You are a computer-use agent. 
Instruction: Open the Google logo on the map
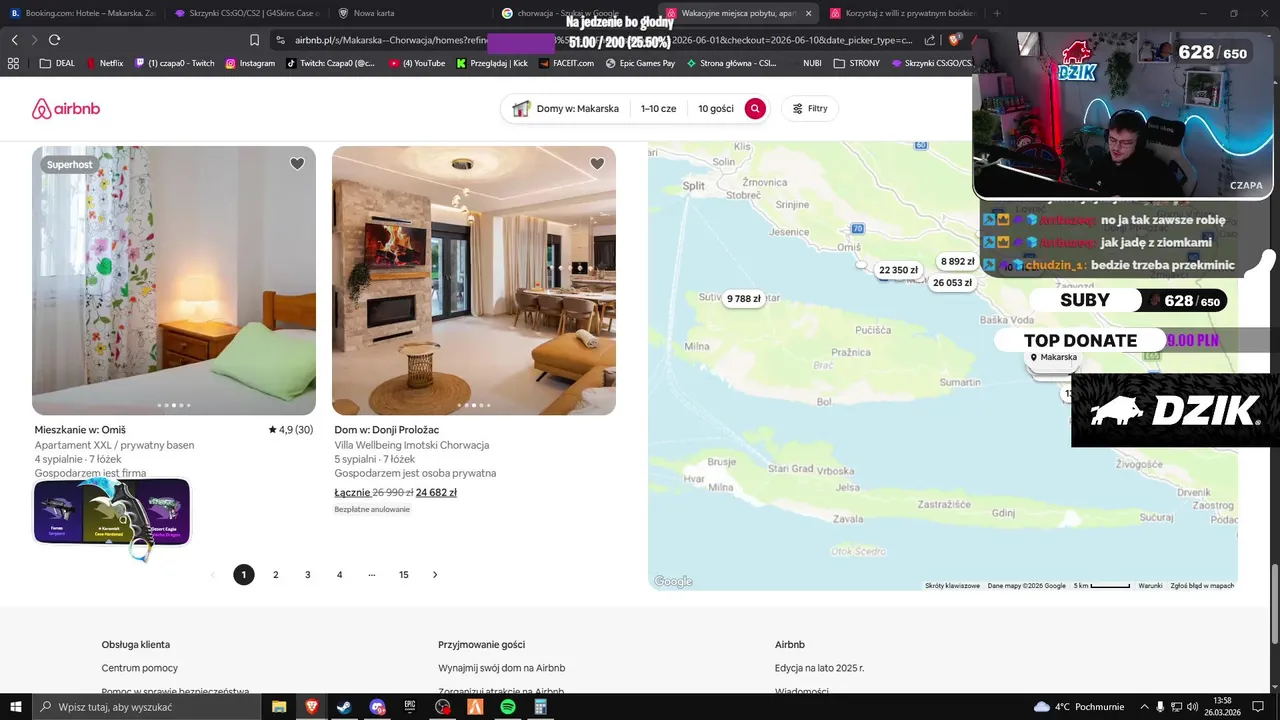673,582
